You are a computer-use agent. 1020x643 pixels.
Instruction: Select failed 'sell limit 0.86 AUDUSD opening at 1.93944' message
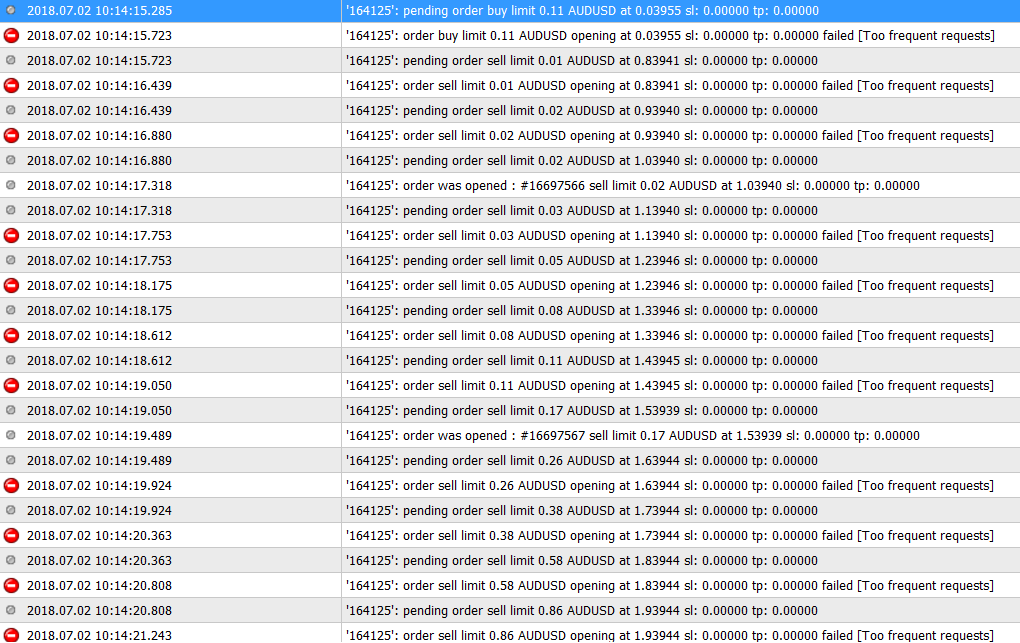[x=669, y=635]
